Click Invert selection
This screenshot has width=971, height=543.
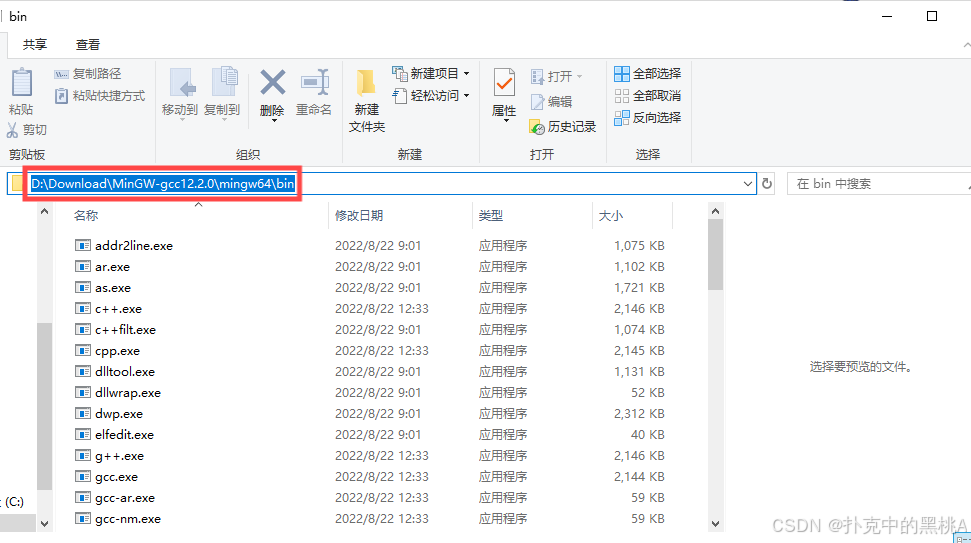click(648, 117)
